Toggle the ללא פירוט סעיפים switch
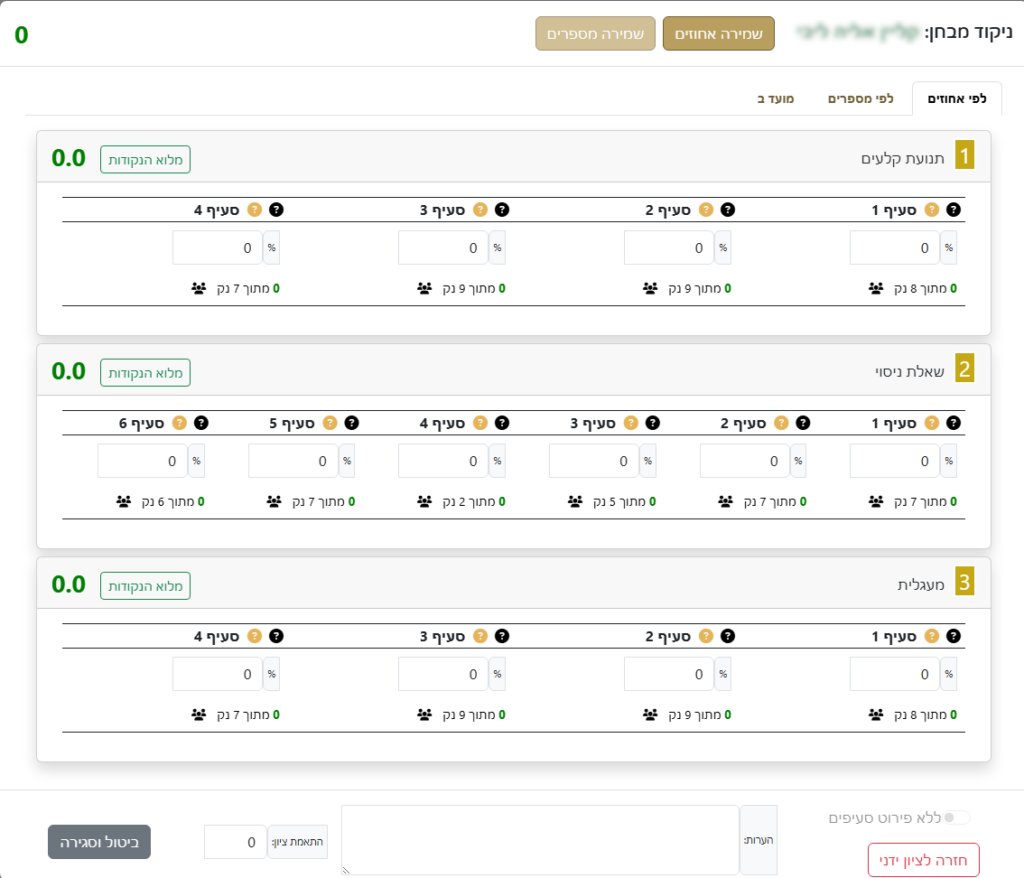 pyautogui.click(x=956, y=818)
